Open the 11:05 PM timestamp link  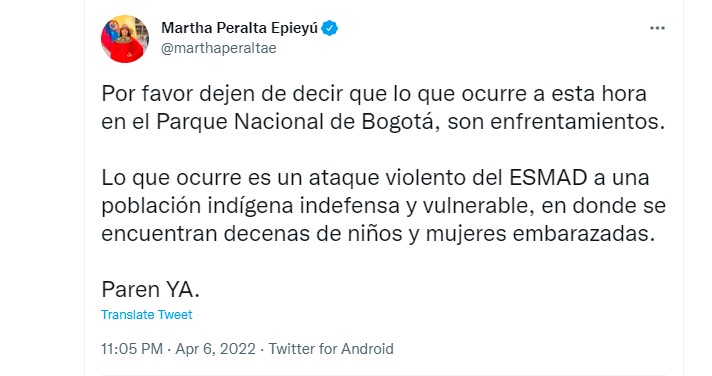[x=132, y=349]
